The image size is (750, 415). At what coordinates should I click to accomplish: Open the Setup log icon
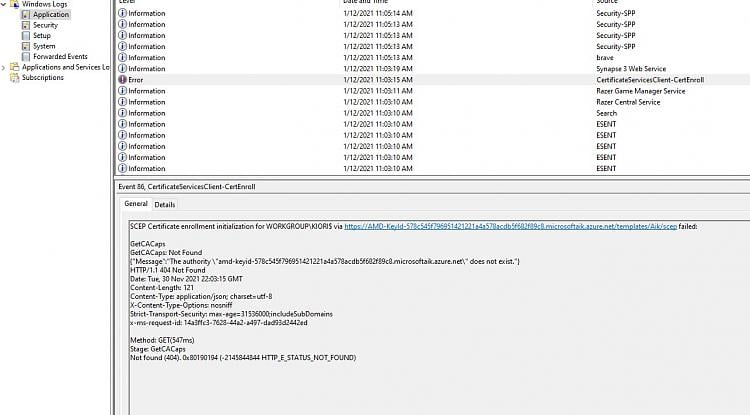pos(26,36)
